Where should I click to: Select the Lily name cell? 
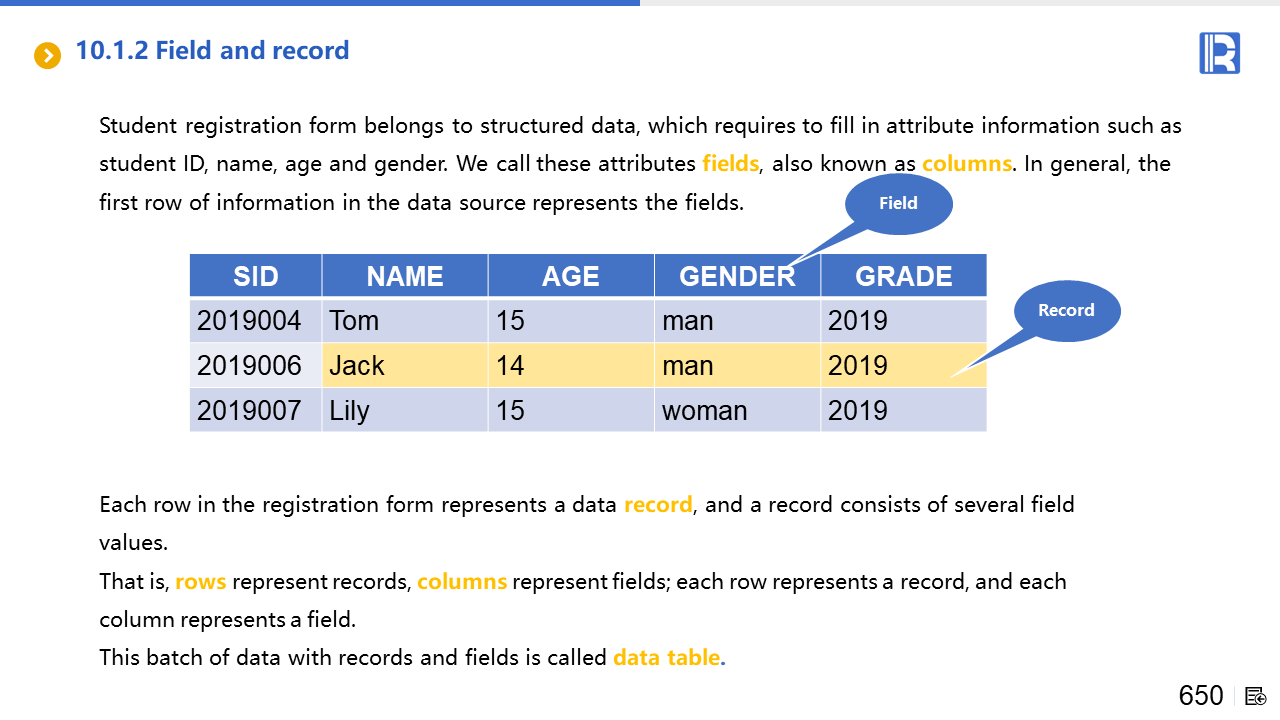[x=405, y=411]
